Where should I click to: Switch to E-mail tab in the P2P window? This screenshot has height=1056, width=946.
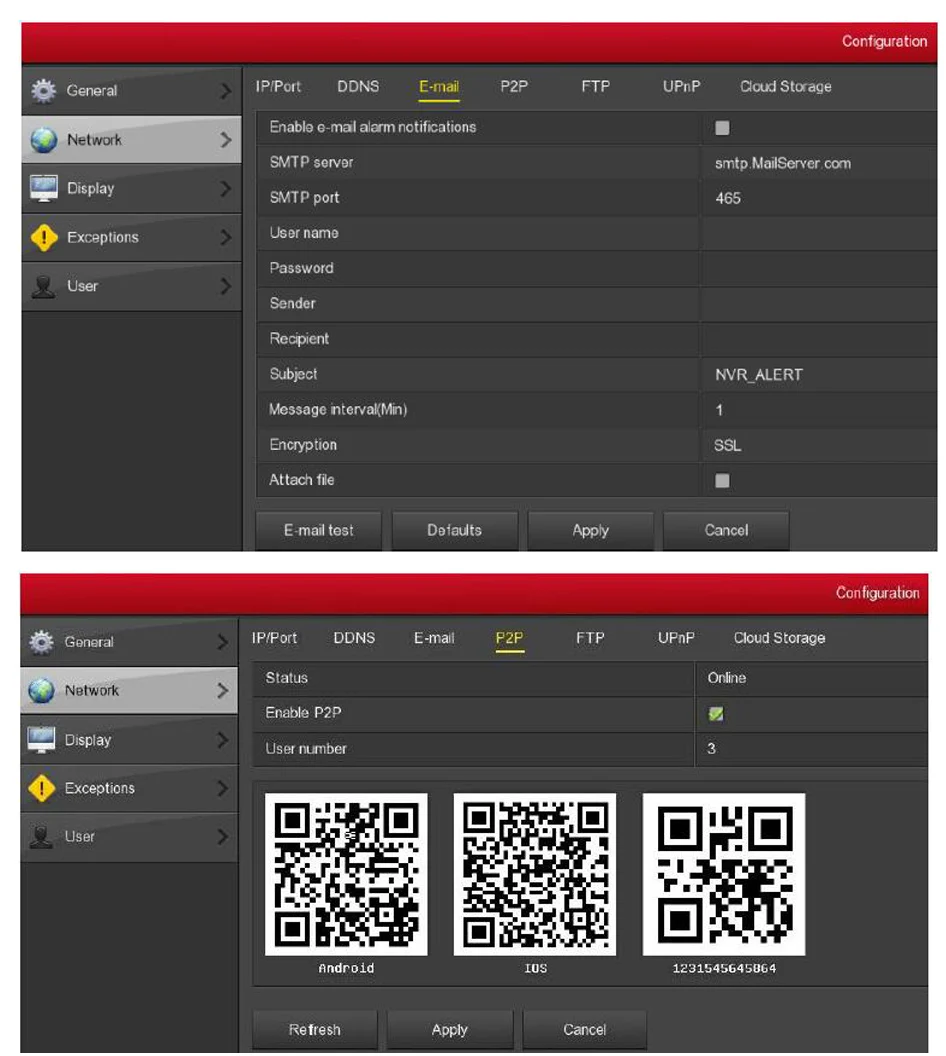click(434, 638)
